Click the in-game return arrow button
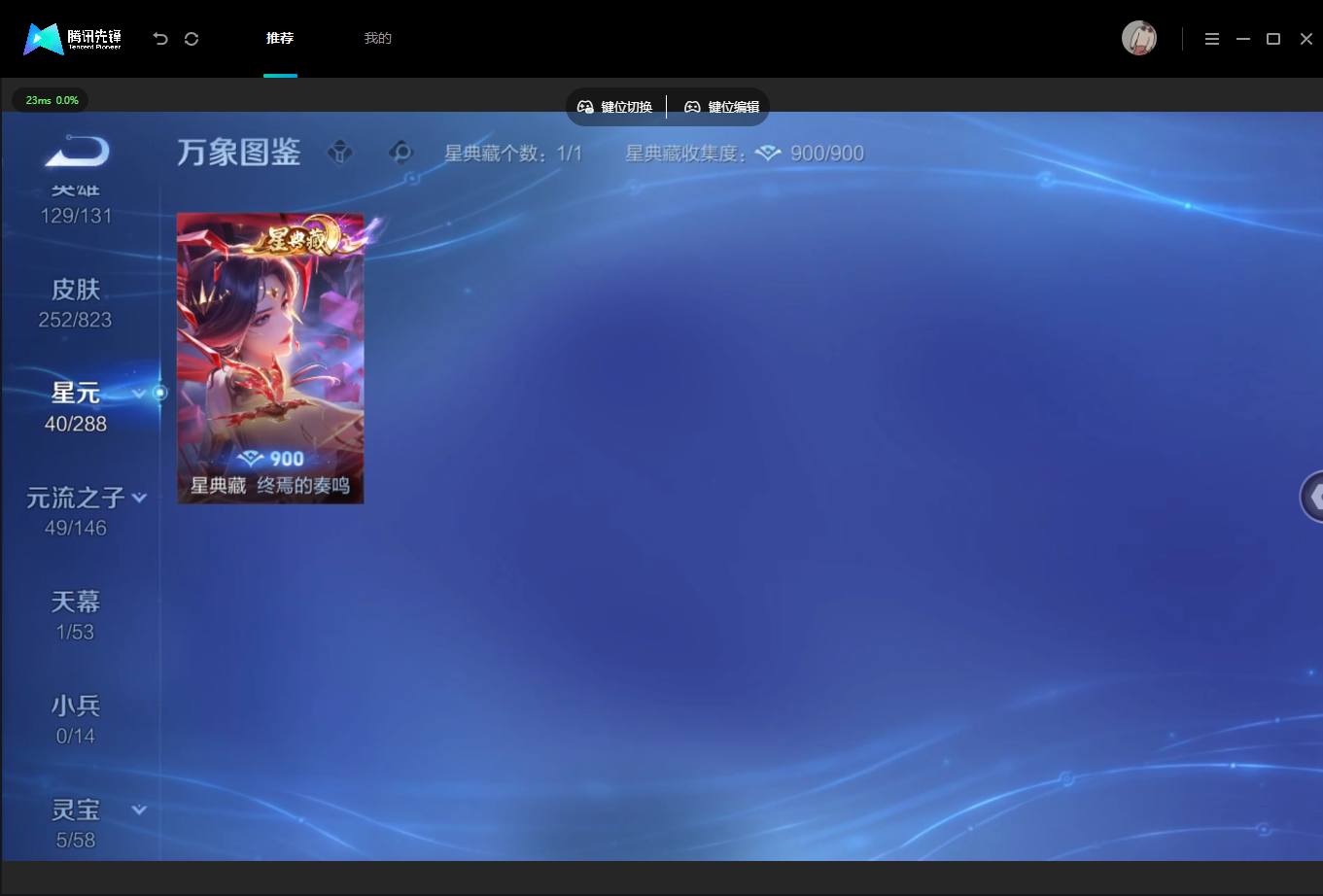Screen dimensions: 1323x896 (x=77, y=152)
